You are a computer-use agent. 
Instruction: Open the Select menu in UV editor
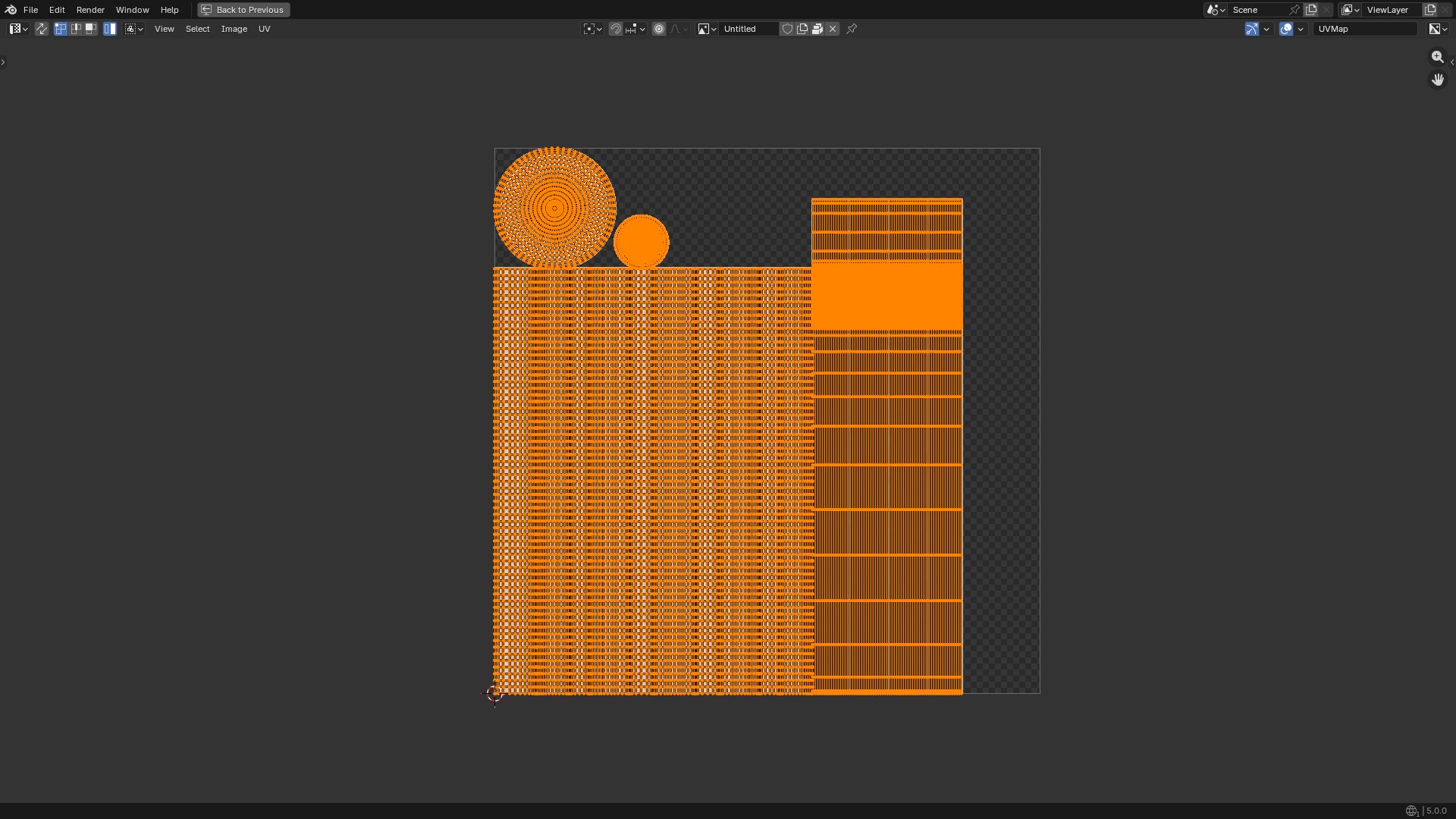[x=197, y=29]
